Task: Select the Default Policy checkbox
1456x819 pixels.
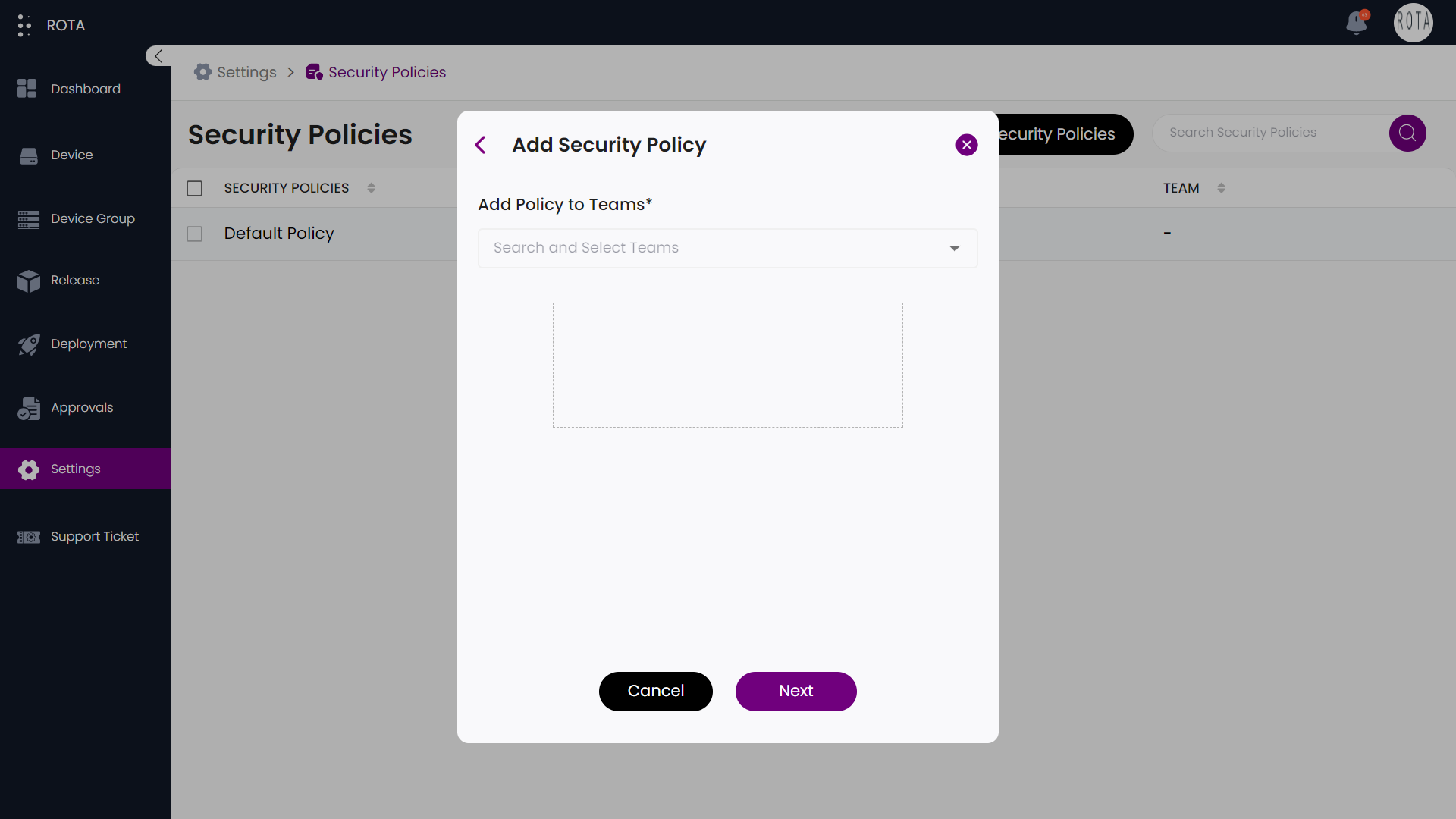Action: [x=194, y=233]
